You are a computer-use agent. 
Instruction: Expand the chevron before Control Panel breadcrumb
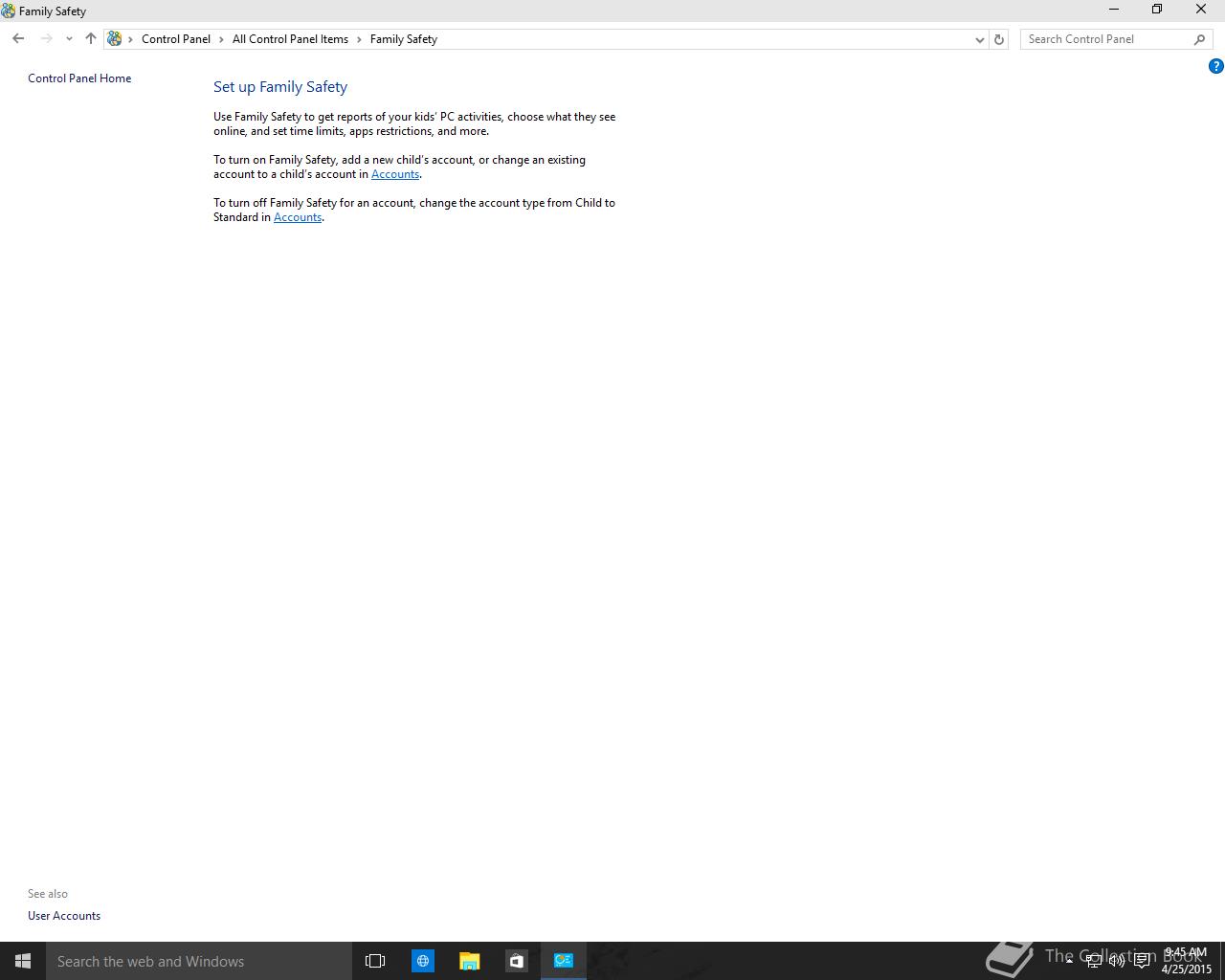point(131,39)
